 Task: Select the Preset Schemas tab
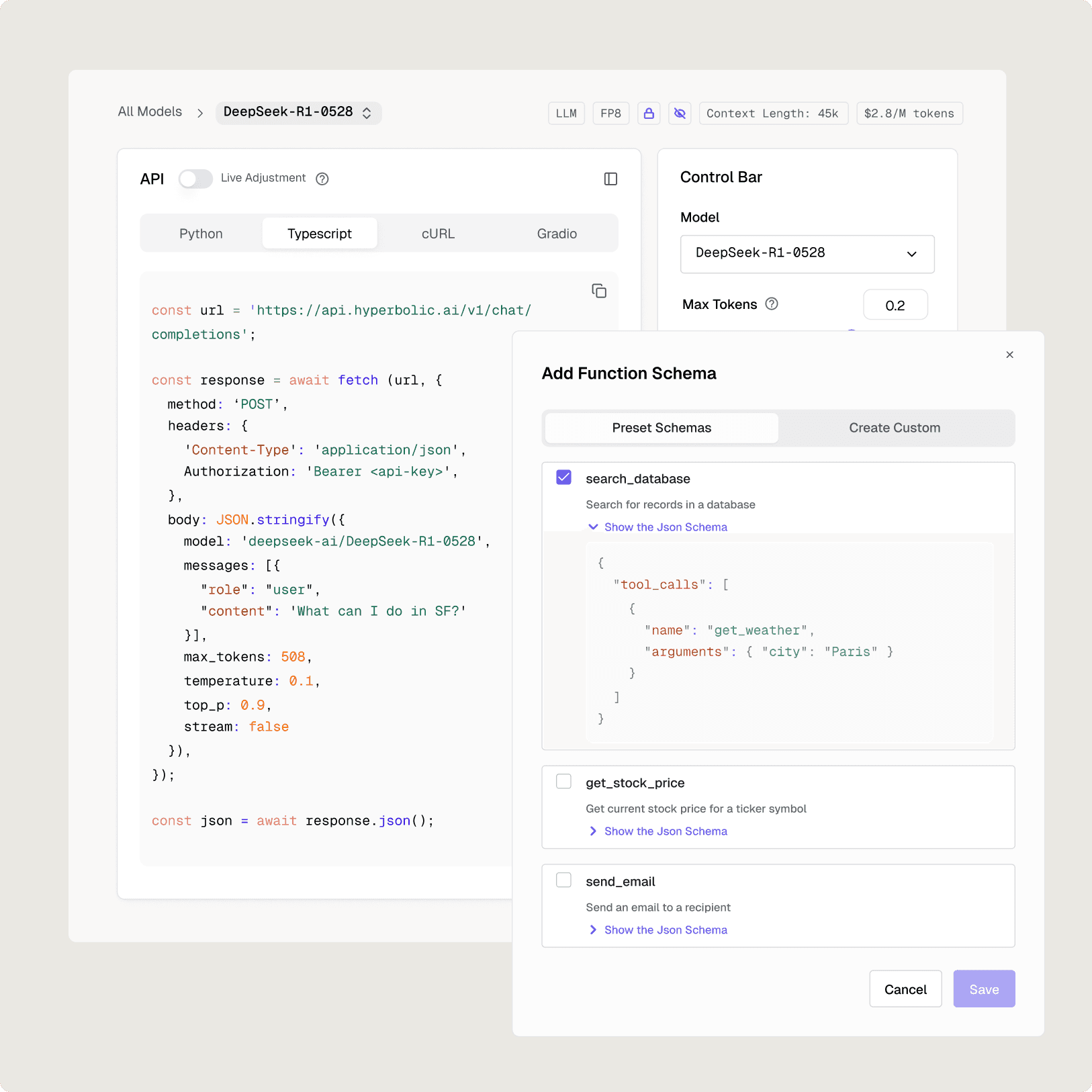click(x=662, y=428)
